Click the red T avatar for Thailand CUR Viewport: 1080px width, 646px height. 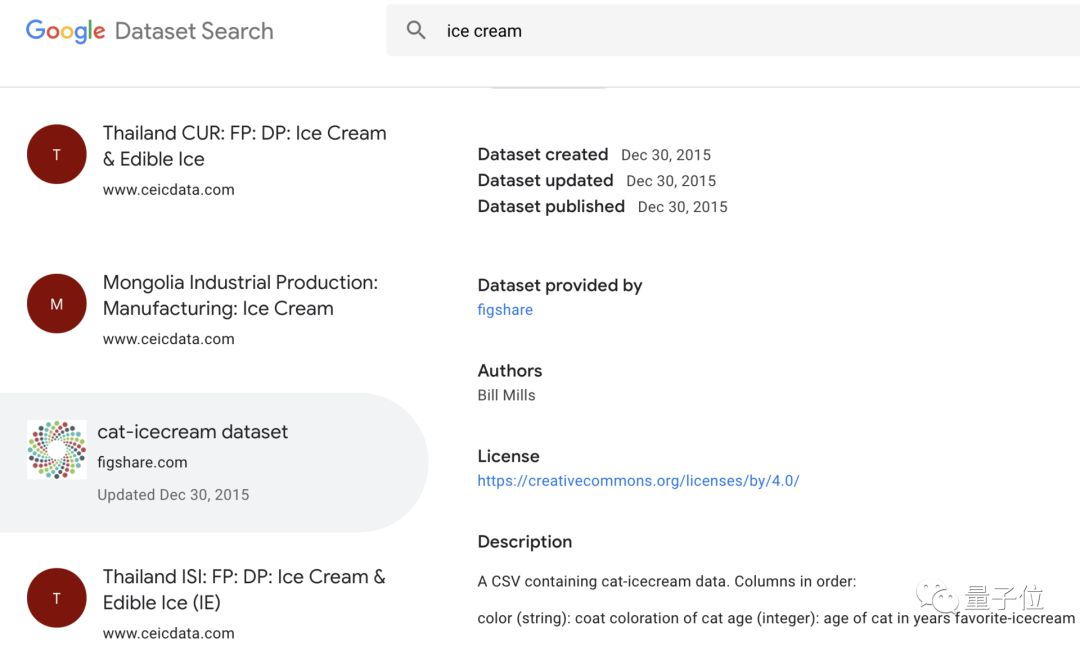point(56,154)
